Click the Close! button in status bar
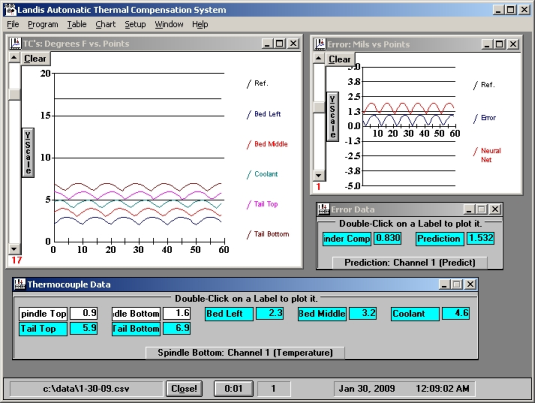 [x=184, y=388]
